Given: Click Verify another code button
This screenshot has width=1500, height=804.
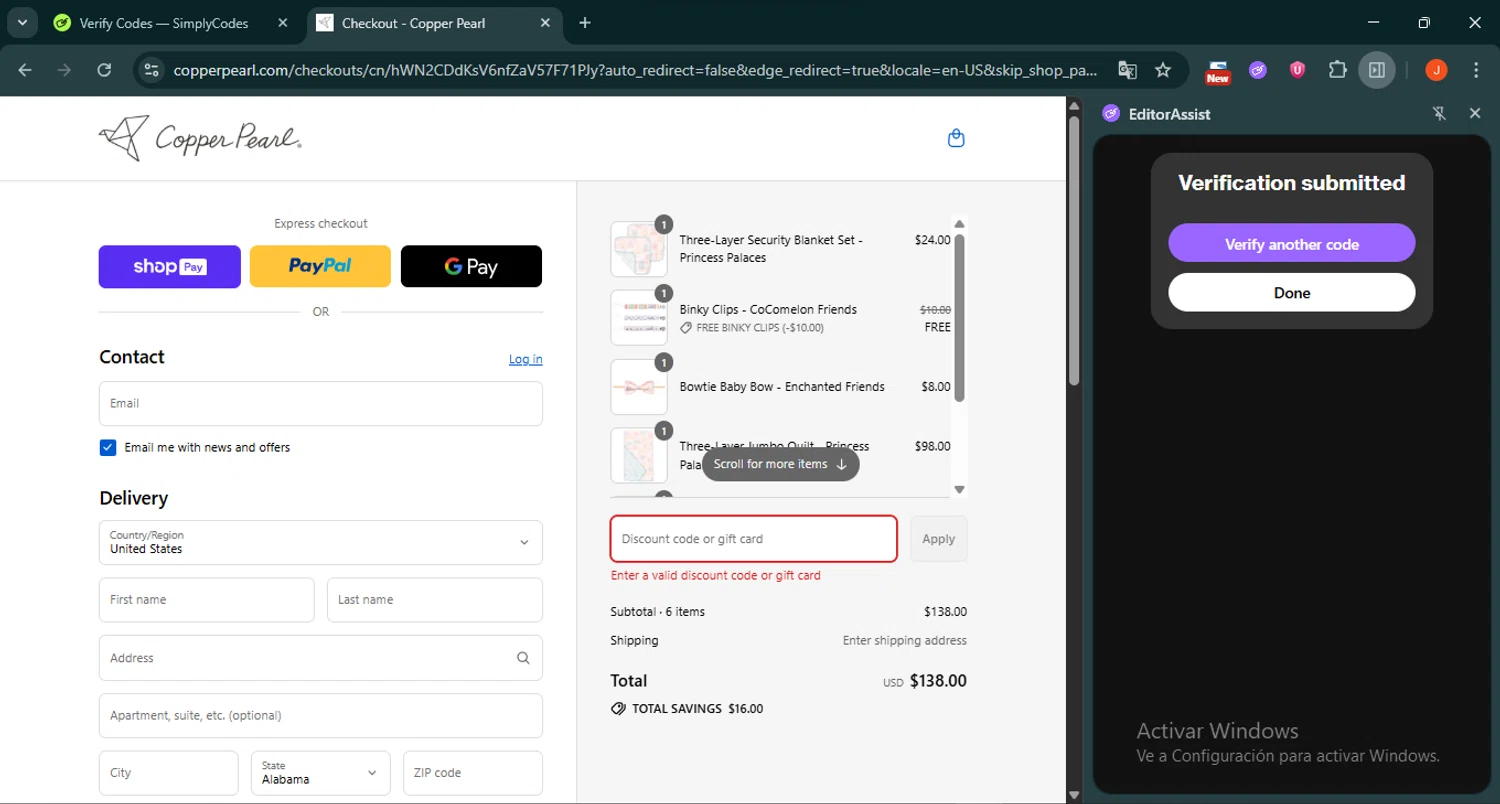Looking at the screenshot, I should tap(1292, 243).
